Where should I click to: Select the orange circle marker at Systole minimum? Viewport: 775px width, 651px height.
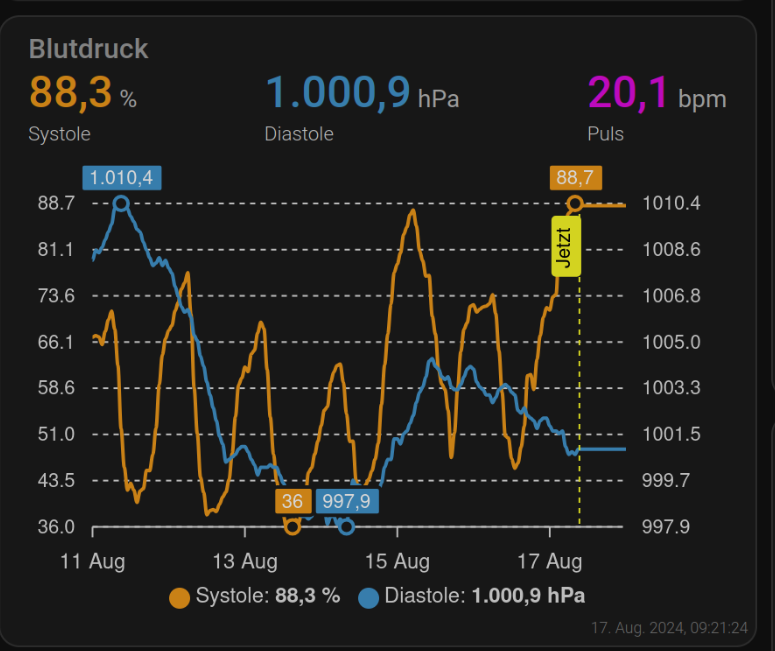[x=292, y=526]
